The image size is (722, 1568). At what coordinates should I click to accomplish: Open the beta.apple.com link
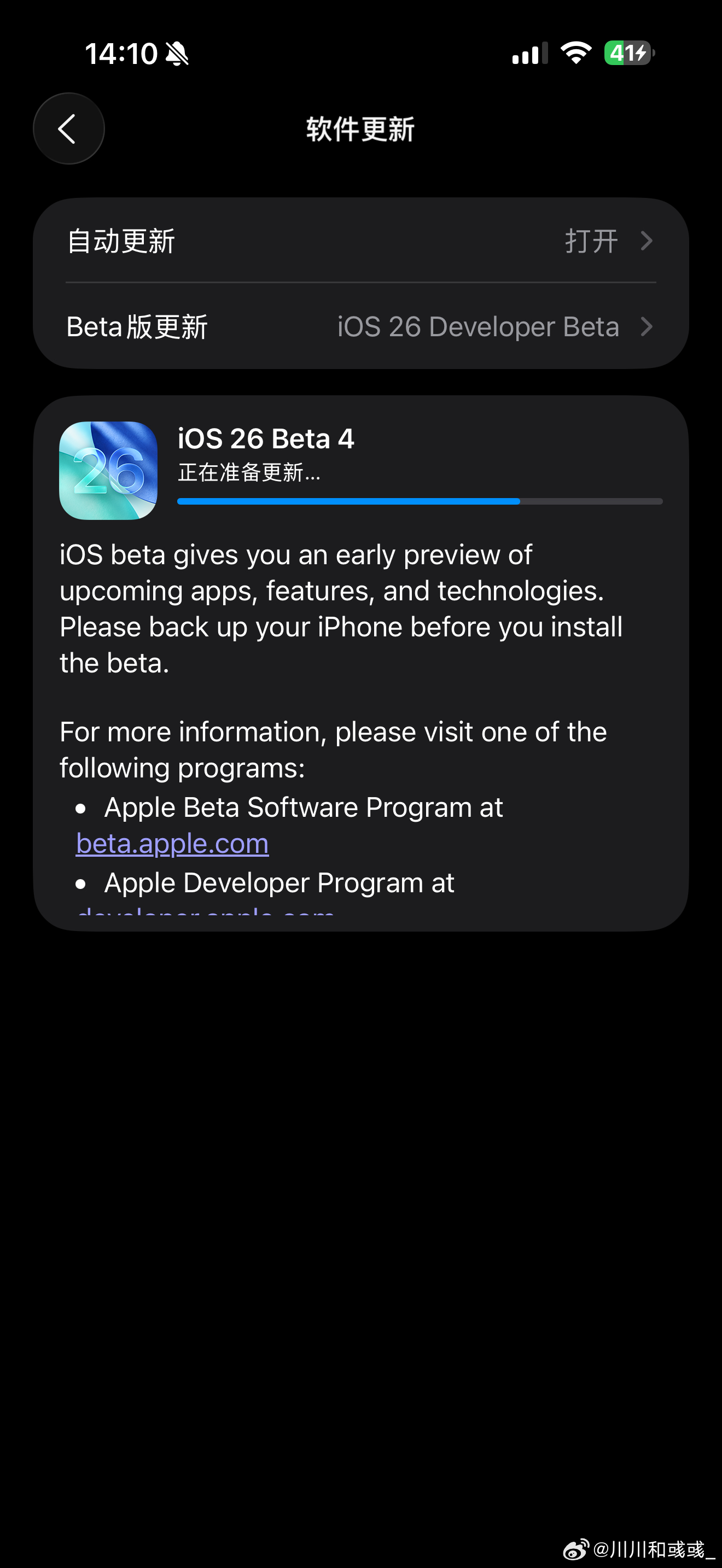click(x=172, y=844)
